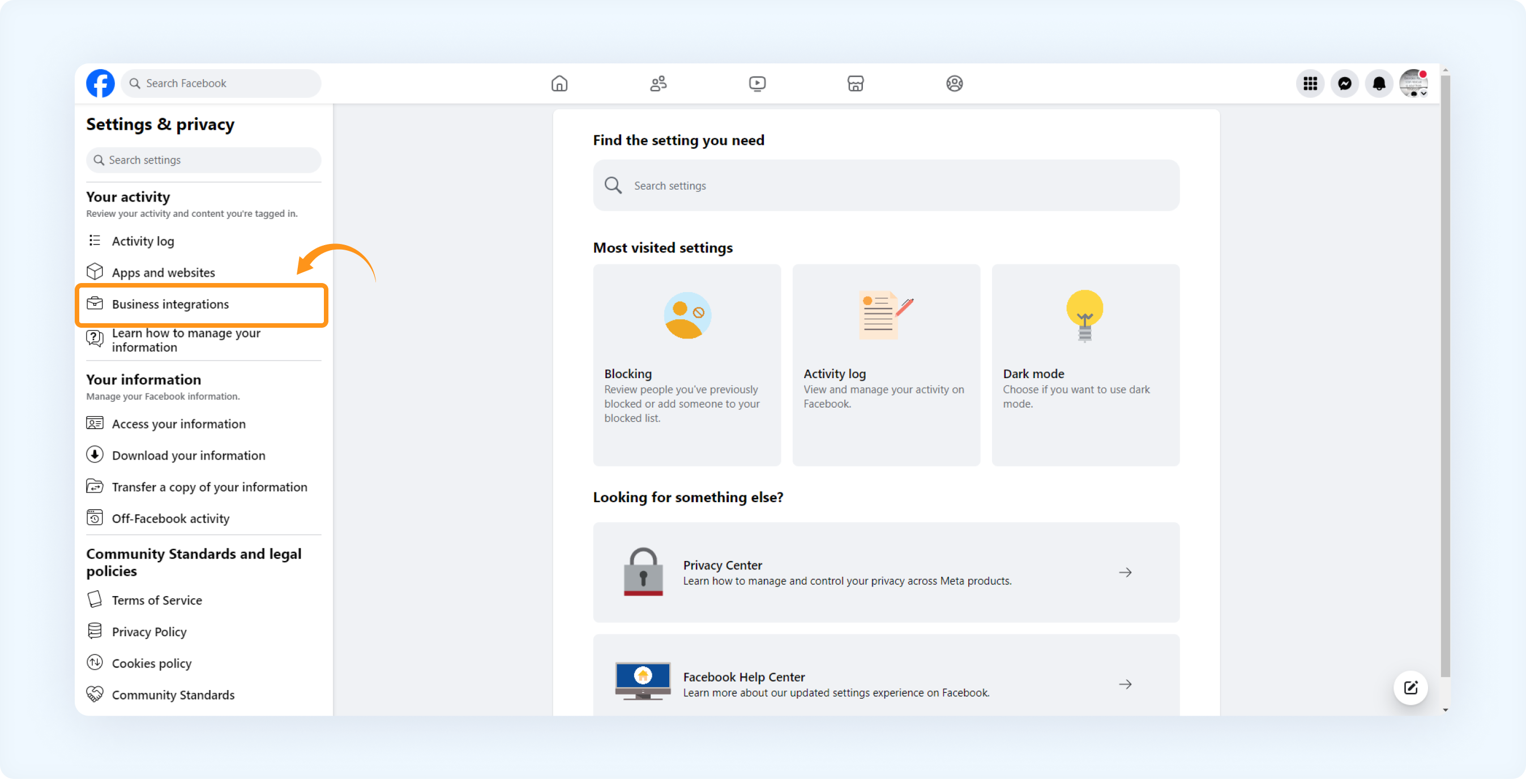This screenshot has width=1526, height=784.
Task: Open the Home feed icon
Action: (x=559, y=83)
